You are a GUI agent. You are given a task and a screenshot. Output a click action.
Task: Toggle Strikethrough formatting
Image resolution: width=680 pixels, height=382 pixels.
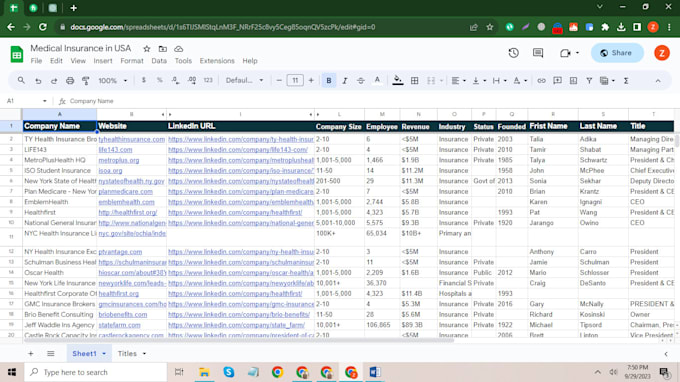coord(361,81)
